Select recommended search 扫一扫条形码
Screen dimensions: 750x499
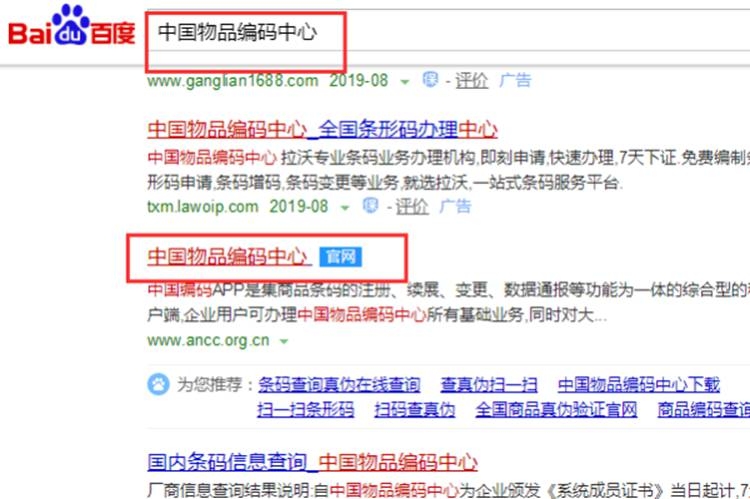tap(306, 410)
